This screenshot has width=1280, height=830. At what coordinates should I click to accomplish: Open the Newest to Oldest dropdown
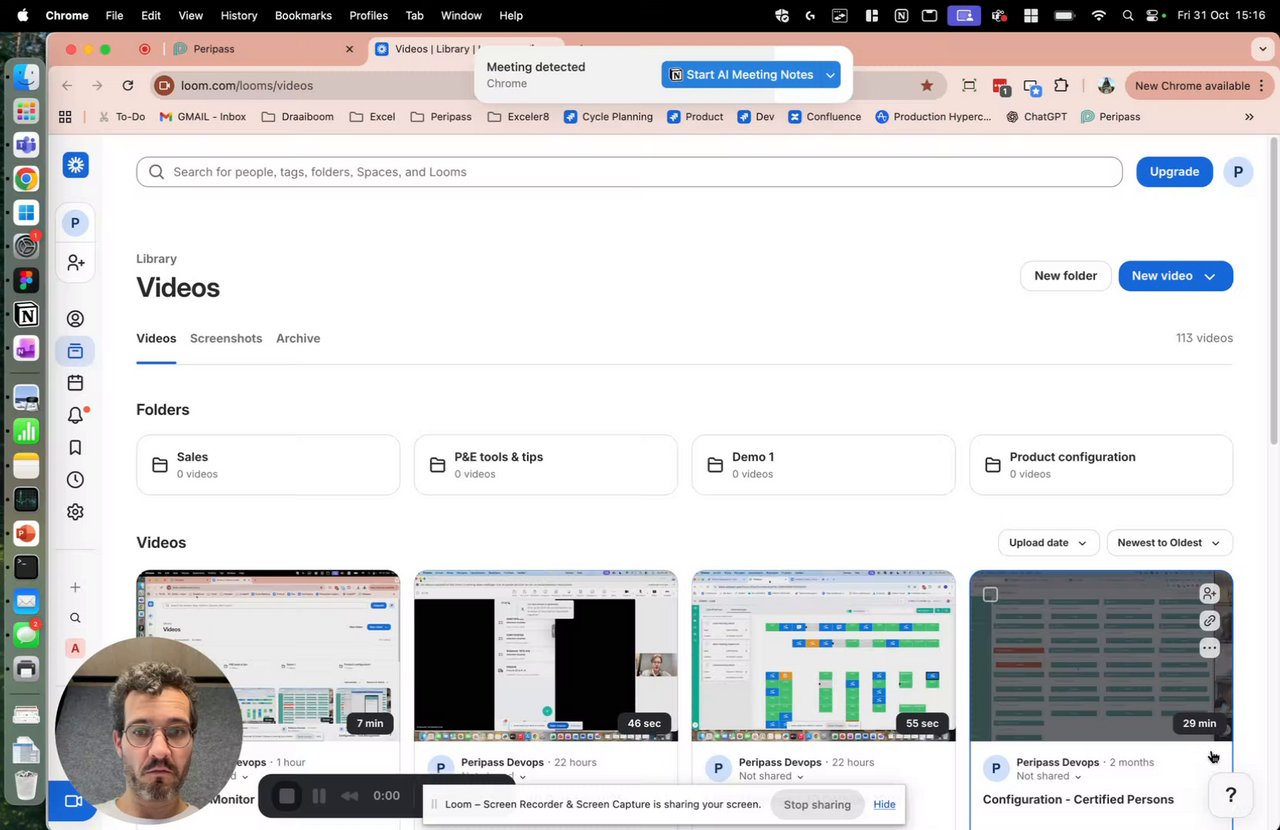[1169, 543]
